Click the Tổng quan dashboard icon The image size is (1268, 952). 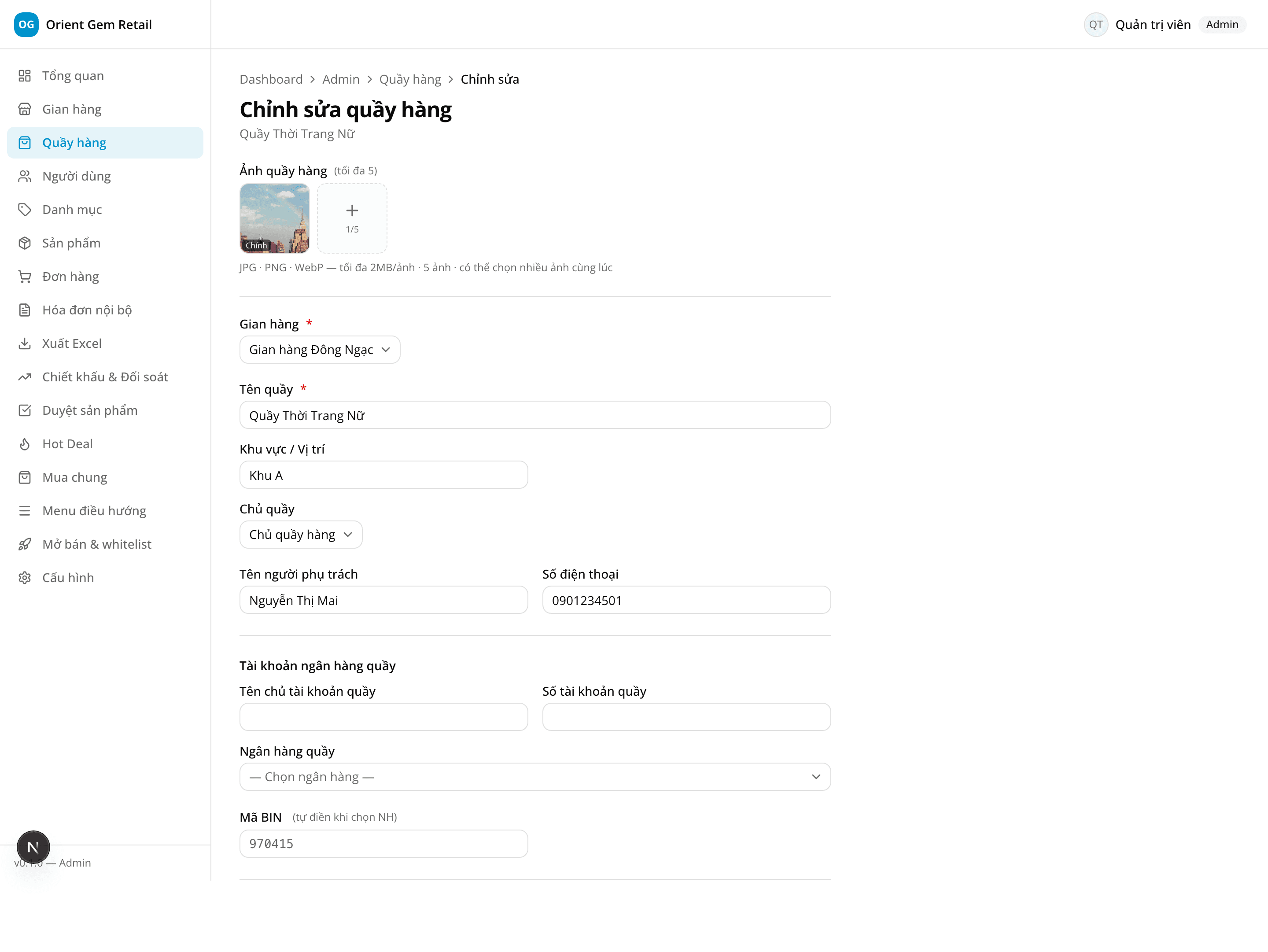pos(24,76)
